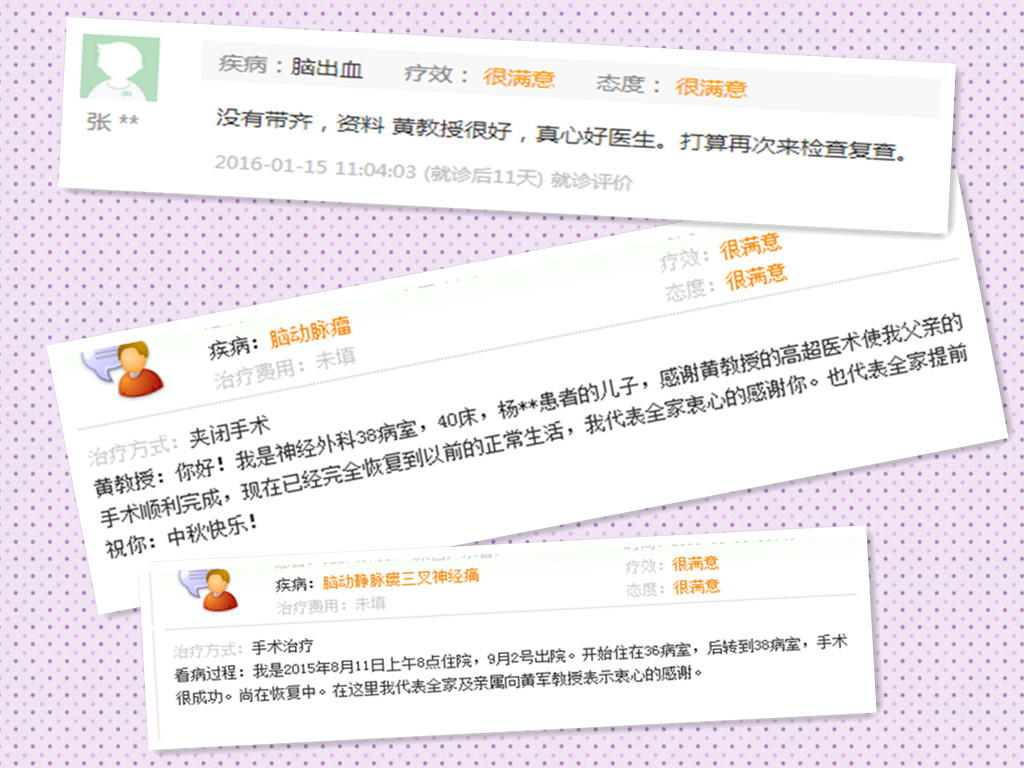
Task: Open the 脑出血 disease label
Action: click(x=327, y=67)
